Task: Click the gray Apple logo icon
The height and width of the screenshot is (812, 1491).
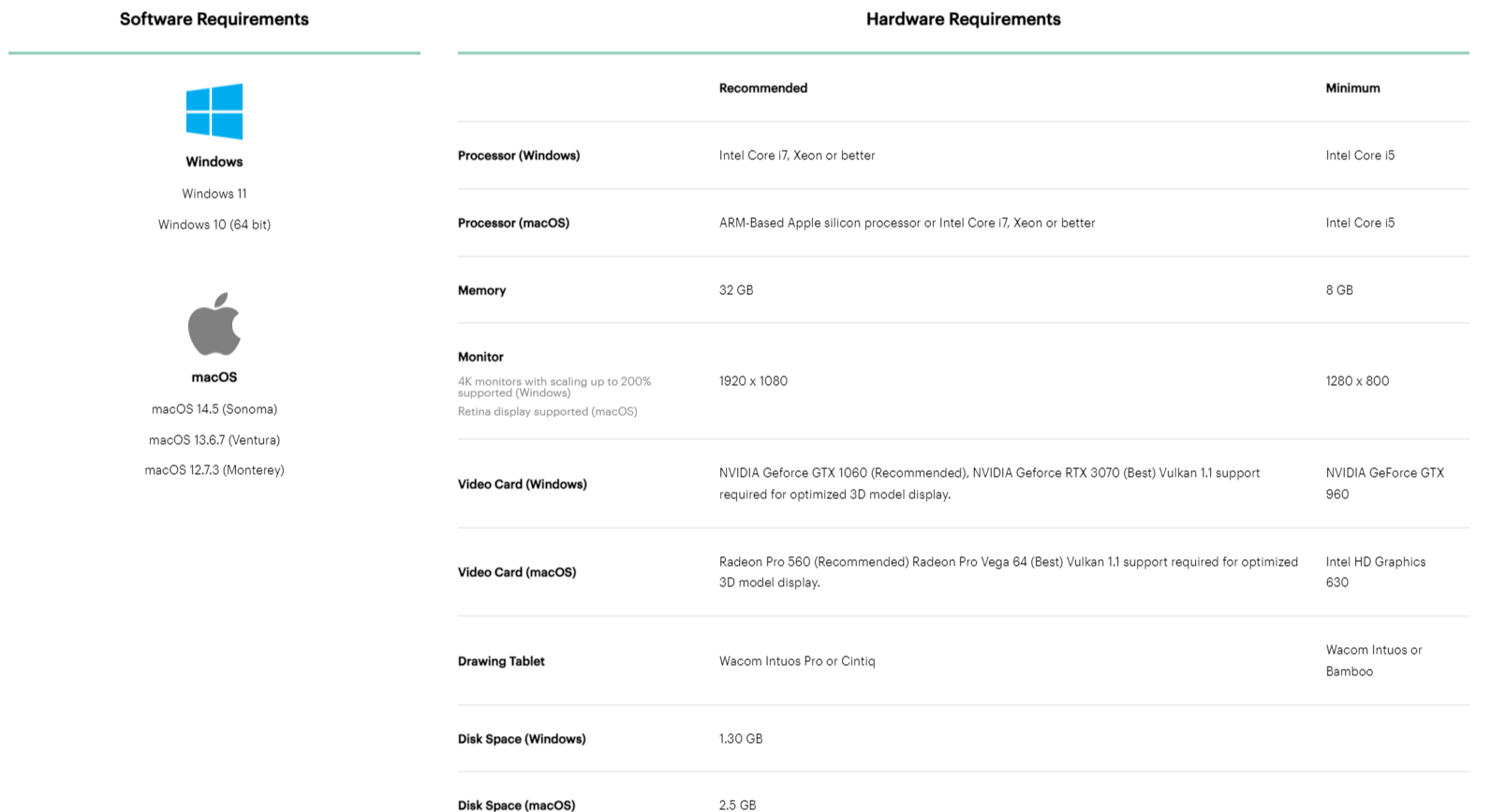Action: pos(214,325)
